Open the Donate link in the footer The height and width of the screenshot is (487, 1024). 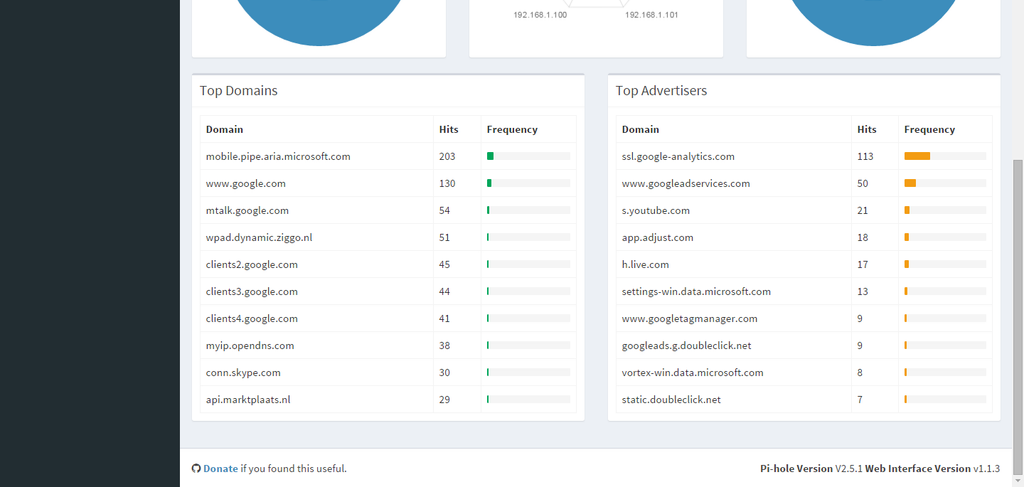pyautogui.click(x=220, y=468)
